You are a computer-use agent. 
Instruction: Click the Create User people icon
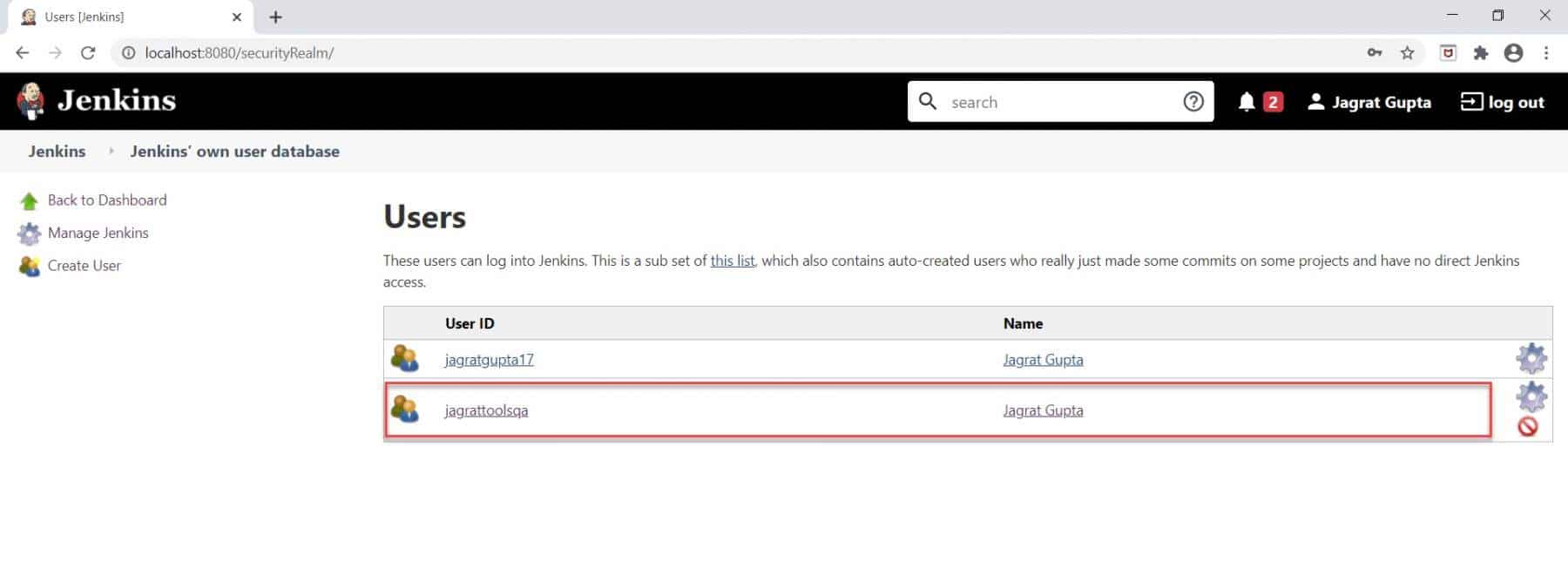tap(29, 266)
